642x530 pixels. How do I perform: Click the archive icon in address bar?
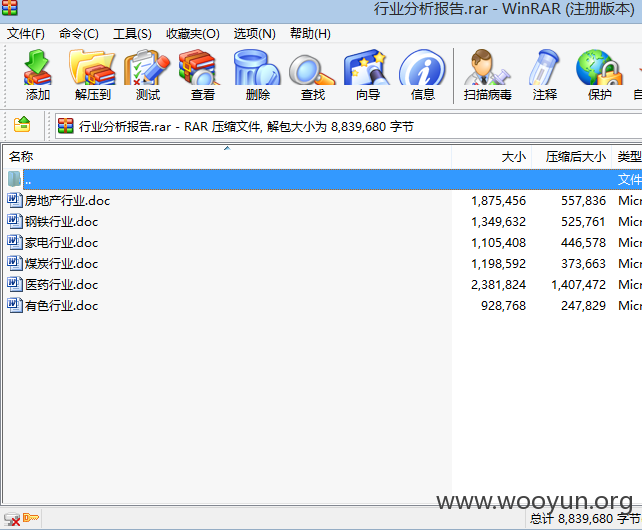[66, 126]
